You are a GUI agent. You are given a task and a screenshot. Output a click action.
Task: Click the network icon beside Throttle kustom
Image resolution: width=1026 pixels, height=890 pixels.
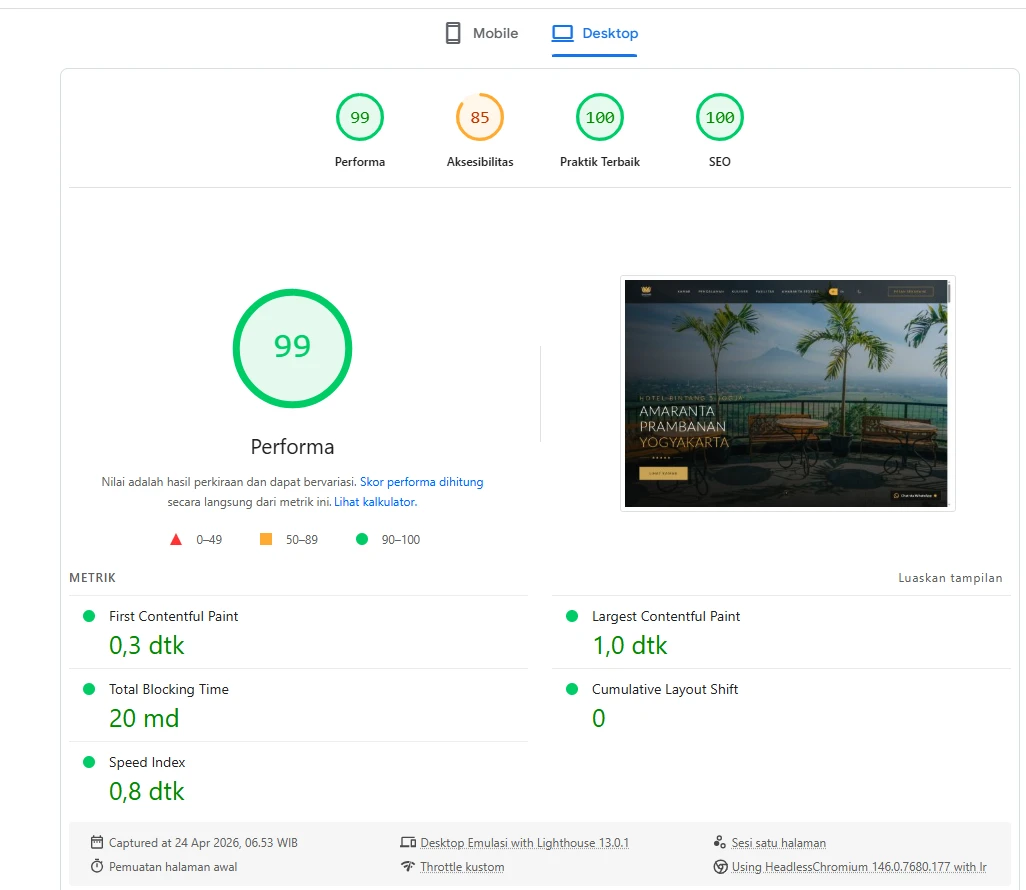click(x=407, y=866)
